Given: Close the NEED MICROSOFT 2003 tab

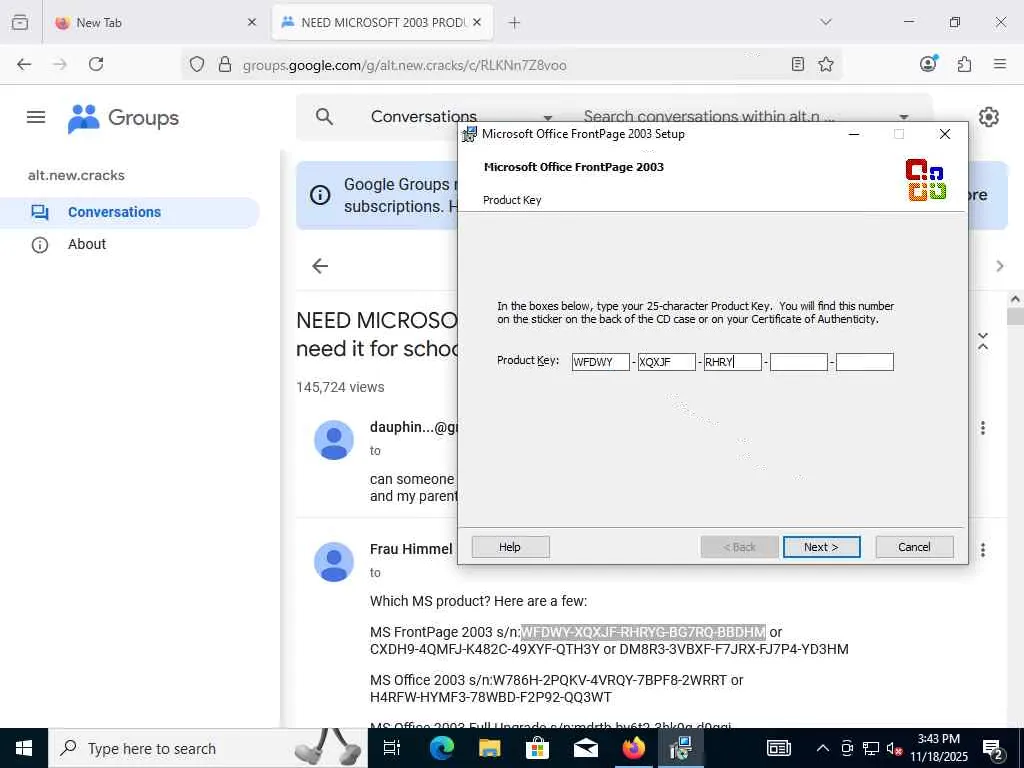Looking at the screenshot, I should click(x=477, y=22).
